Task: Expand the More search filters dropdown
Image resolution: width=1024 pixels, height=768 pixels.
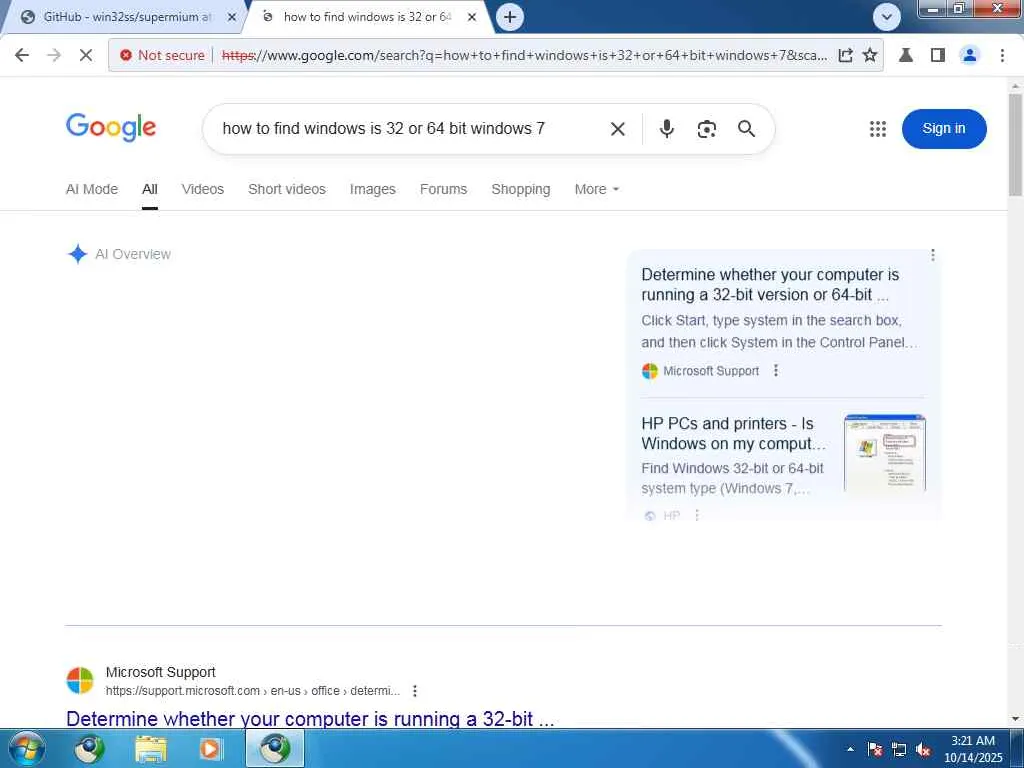Action: pyautogui.click(x=596, y=189)
